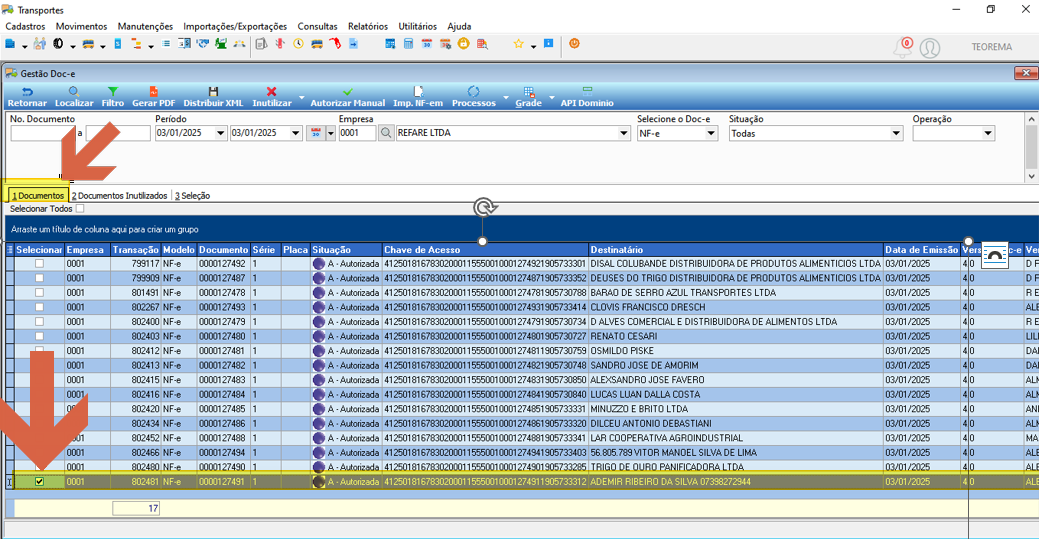Click the orange padlock toolbar icon

[x=464, y=44]
